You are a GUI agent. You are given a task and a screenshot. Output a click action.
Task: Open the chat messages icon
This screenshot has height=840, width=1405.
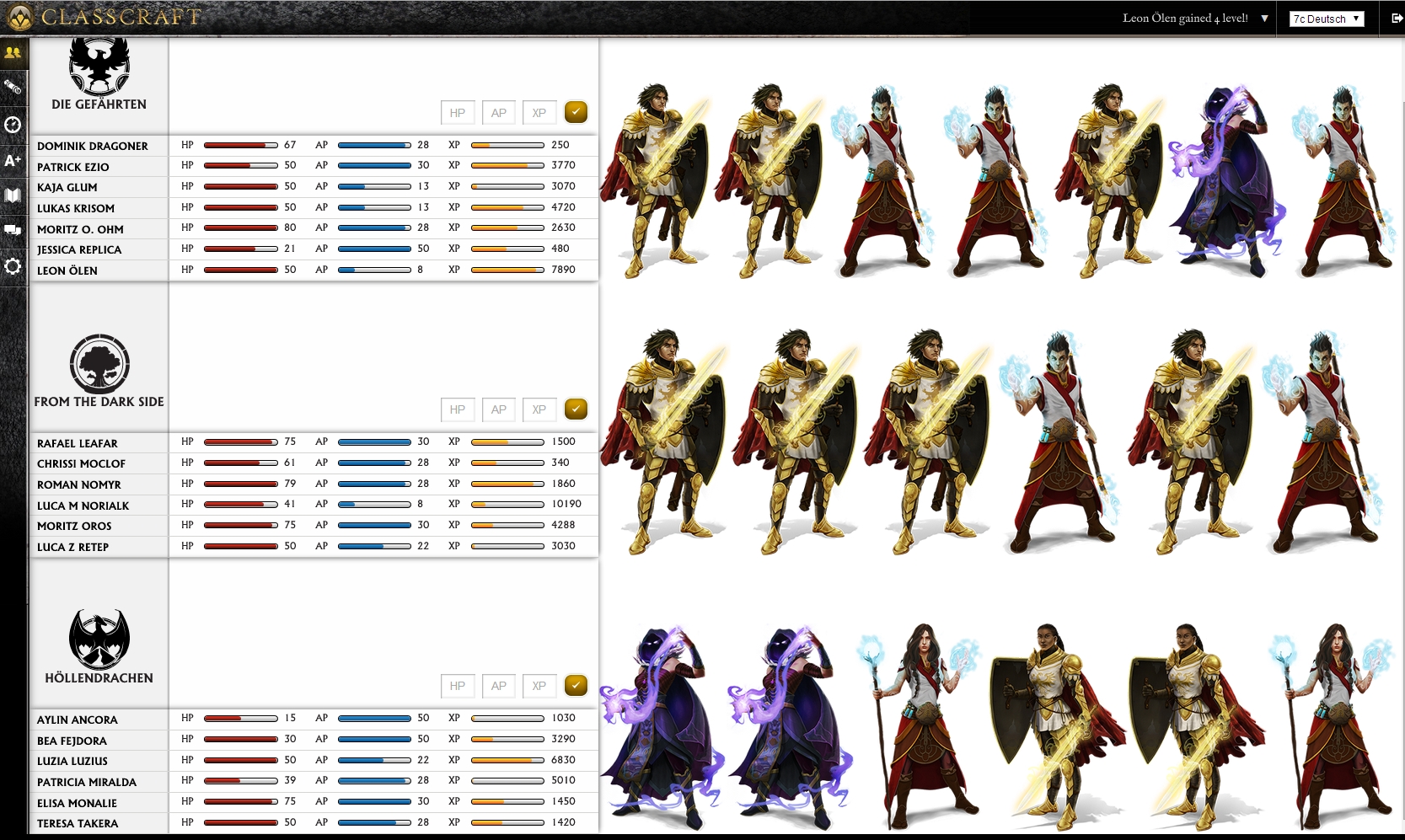pyautogui.click(x=13, y=230)
